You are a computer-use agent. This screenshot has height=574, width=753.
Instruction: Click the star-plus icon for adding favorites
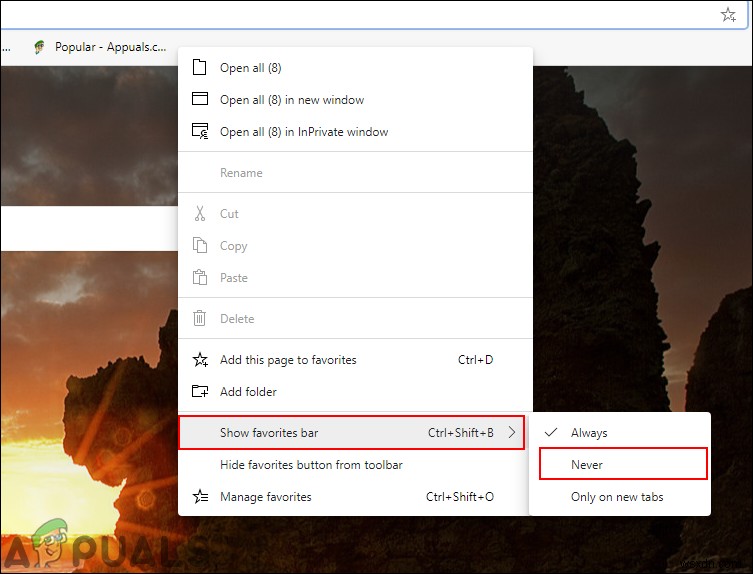pyautogui.click(x=200, y=359)
